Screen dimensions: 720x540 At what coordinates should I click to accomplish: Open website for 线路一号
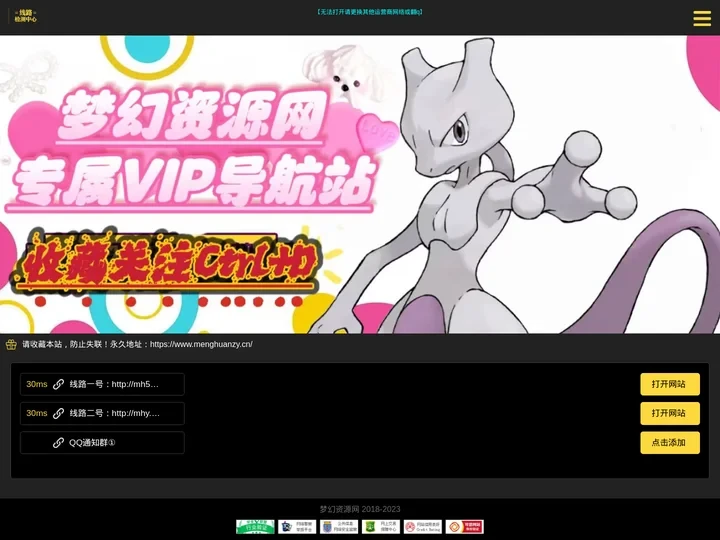point(670,384)
